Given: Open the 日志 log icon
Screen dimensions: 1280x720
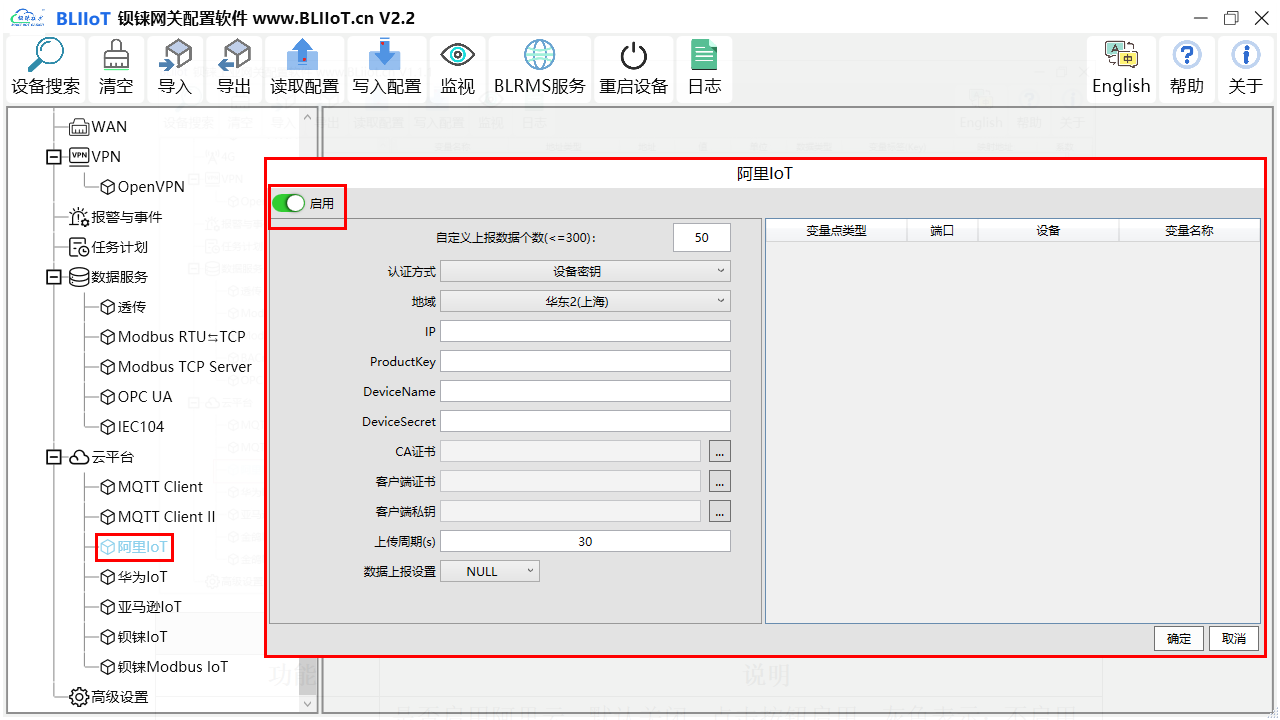Looking at the screenshot, I should click(x=704, y=68).
